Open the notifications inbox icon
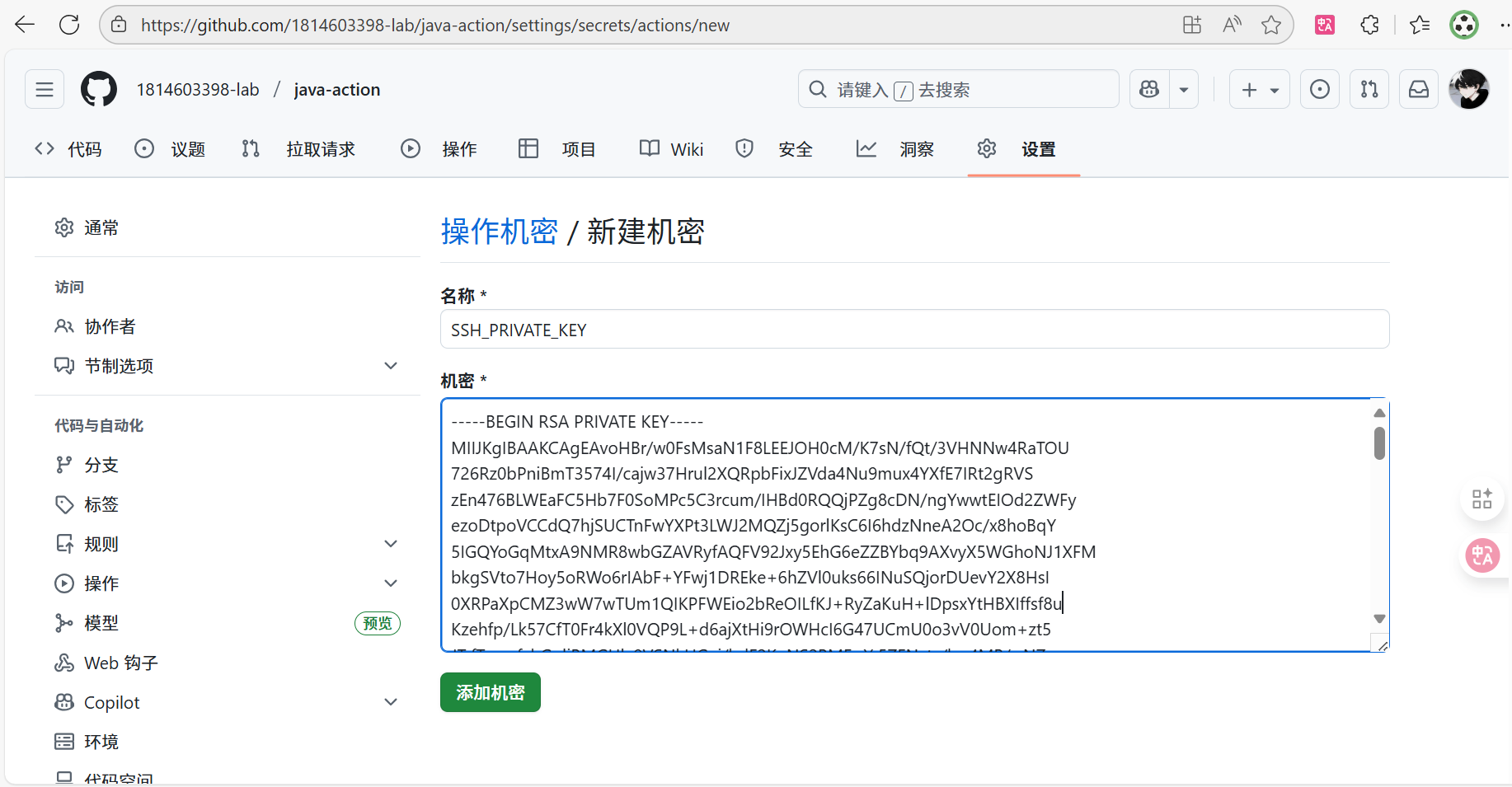Image resolution: width=1512 pixels, height=787 pixels. tap(1418, 89)
